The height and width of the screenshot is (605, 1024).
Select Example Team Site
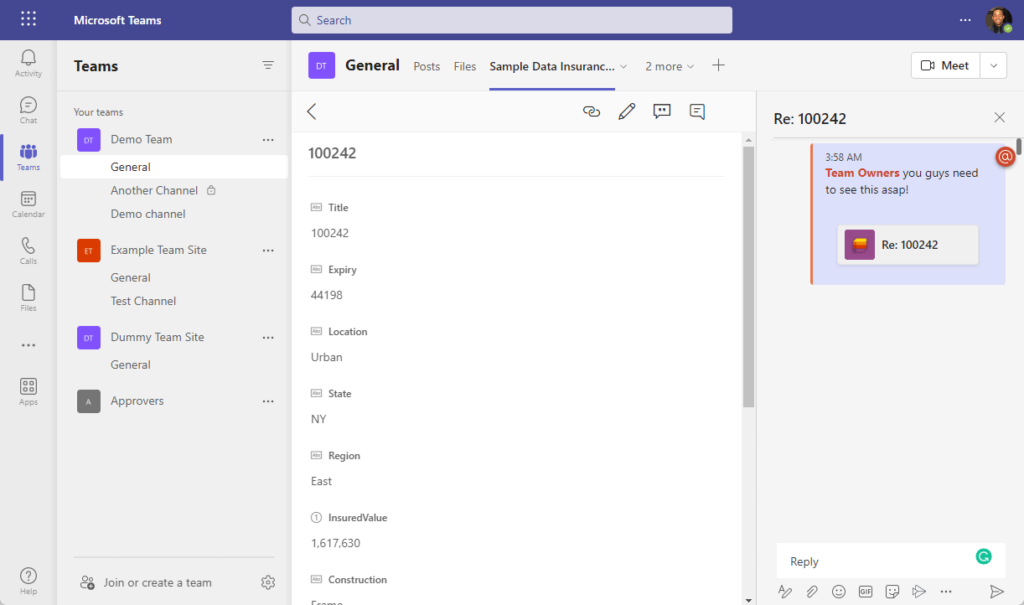[158, 250]
